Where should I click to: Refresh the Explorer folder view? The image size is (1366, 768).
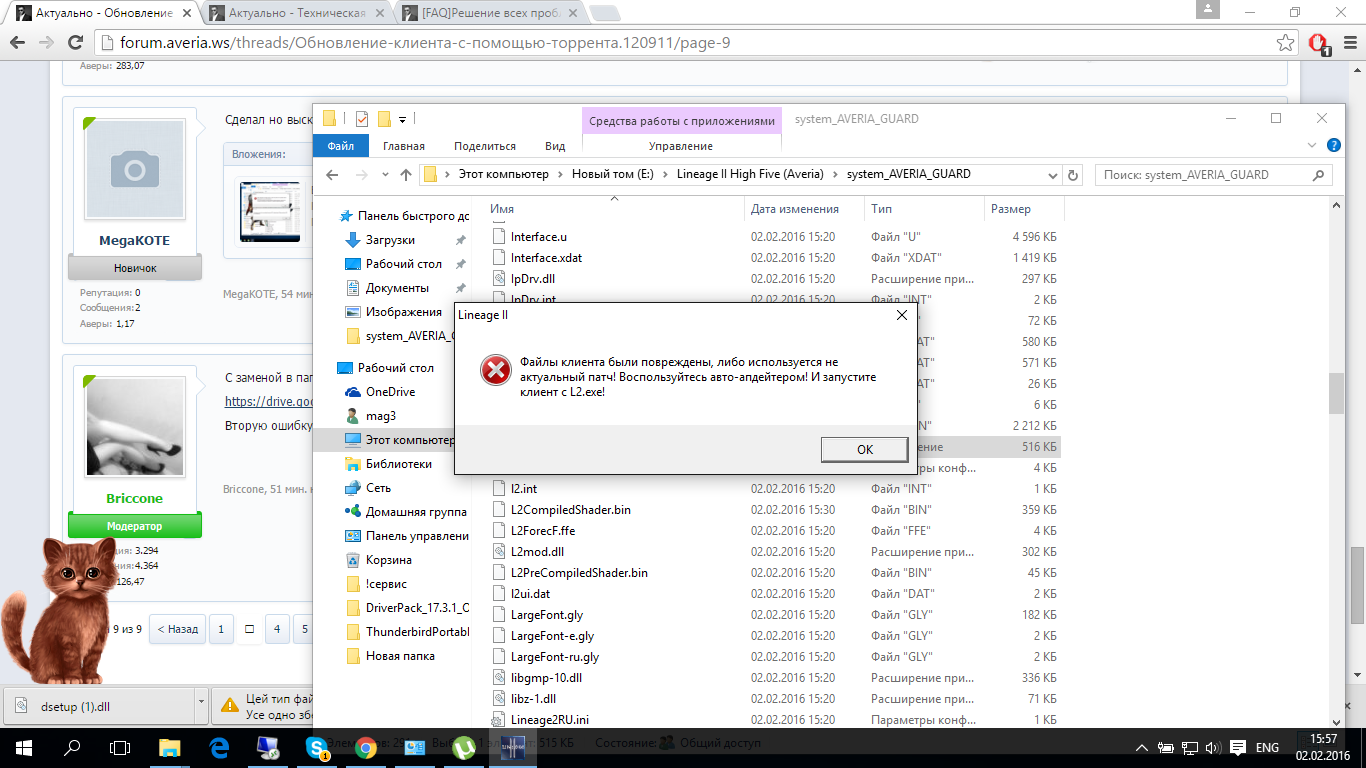(x=1074, y=174)
